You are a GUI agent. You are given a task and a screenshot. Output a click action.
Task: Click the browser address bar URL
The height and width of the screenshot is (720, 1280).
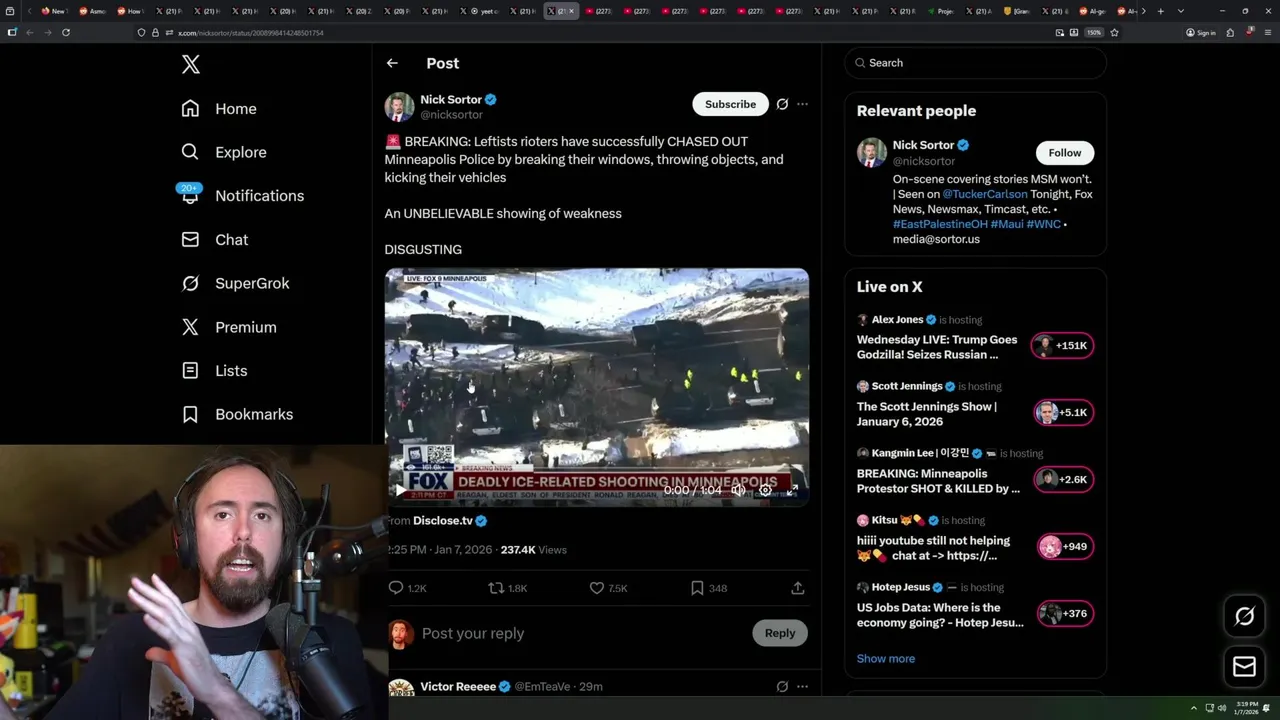[251, 33]
